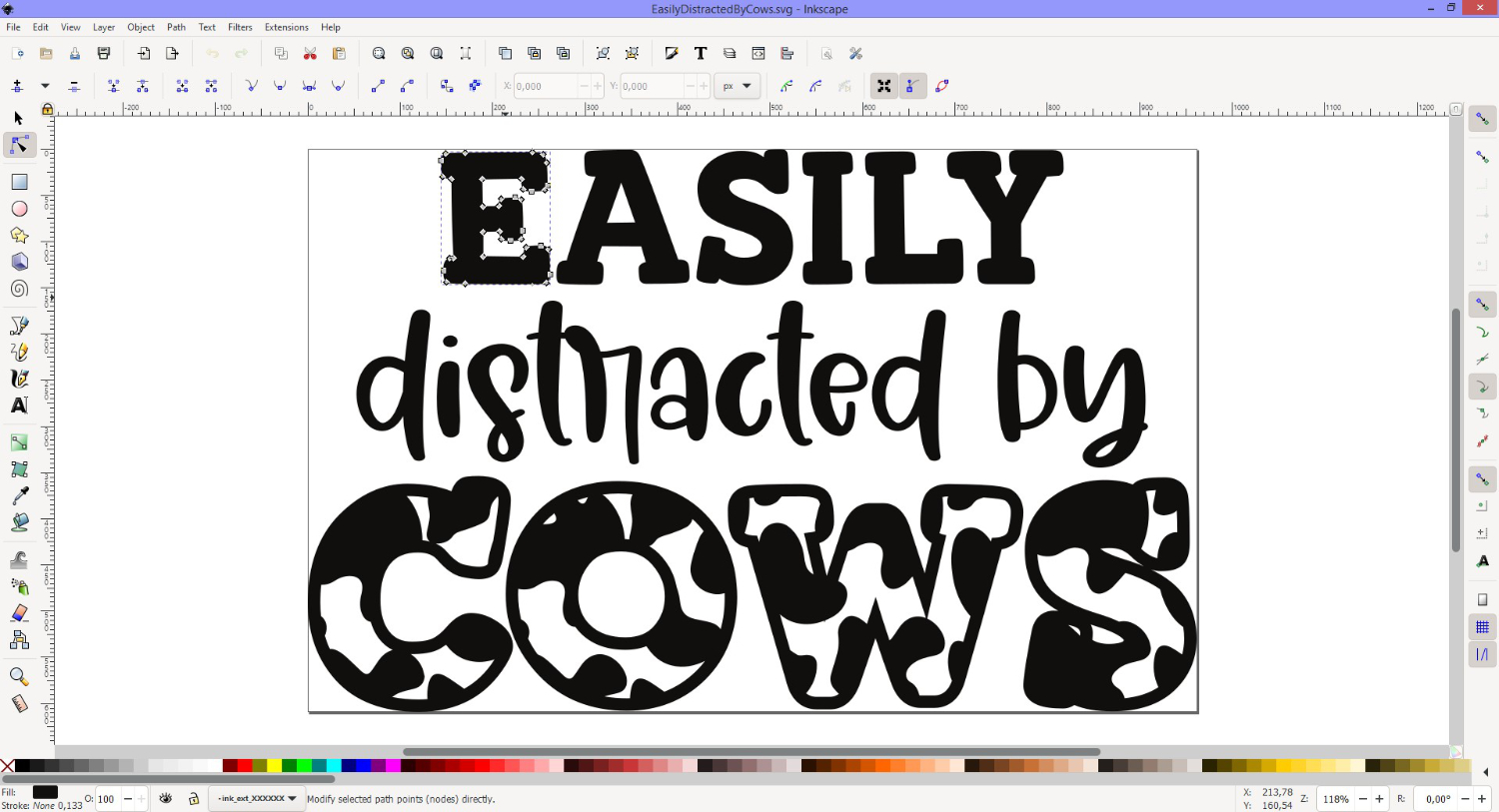Select the Ellipse tool
This screenshot has height=812, width=1499.
pos(19,209)
